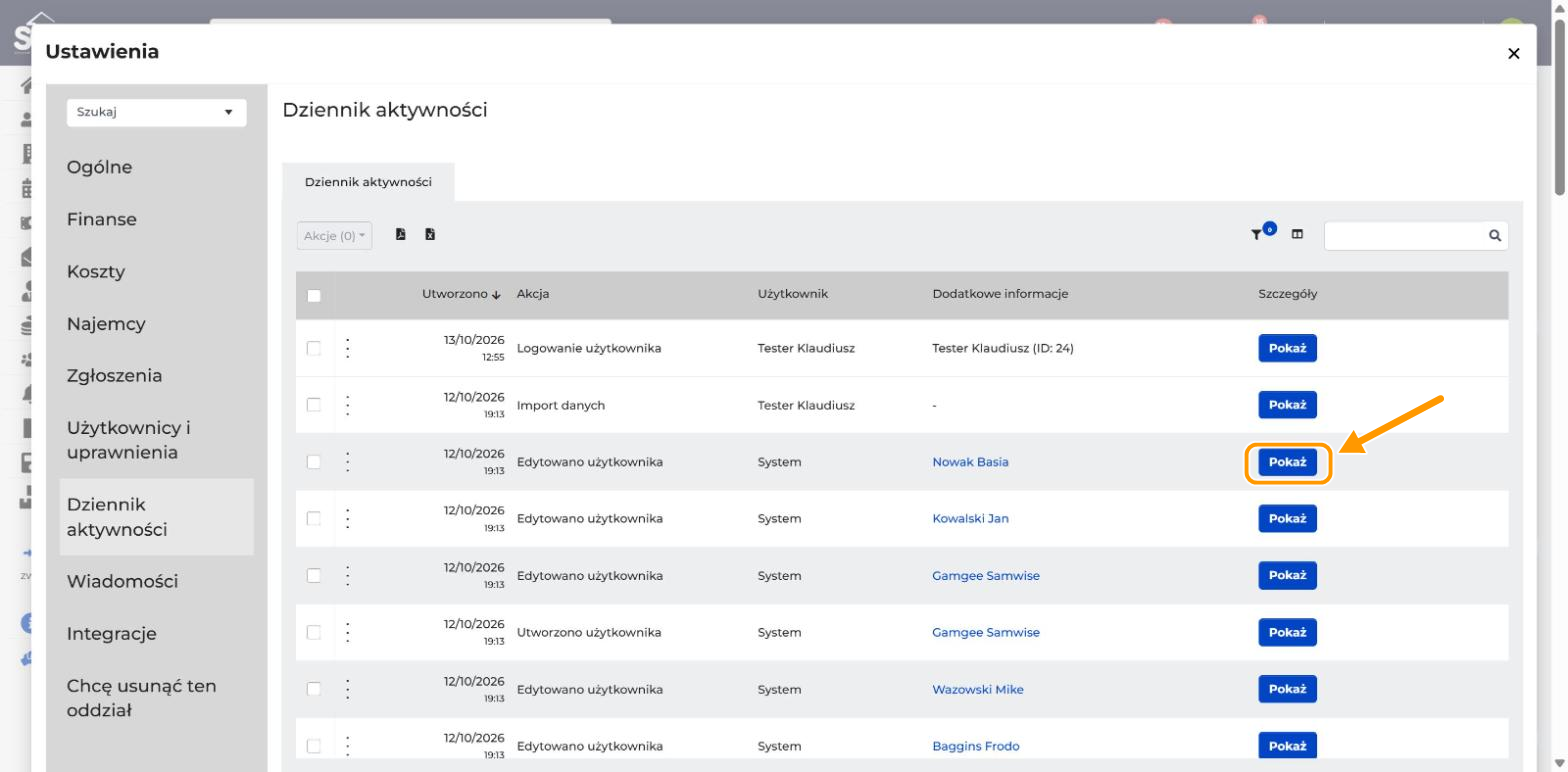1568x772 pixels.
Task: Go to Użytkownicy i uprawnienia section
Action: (130, 440)
